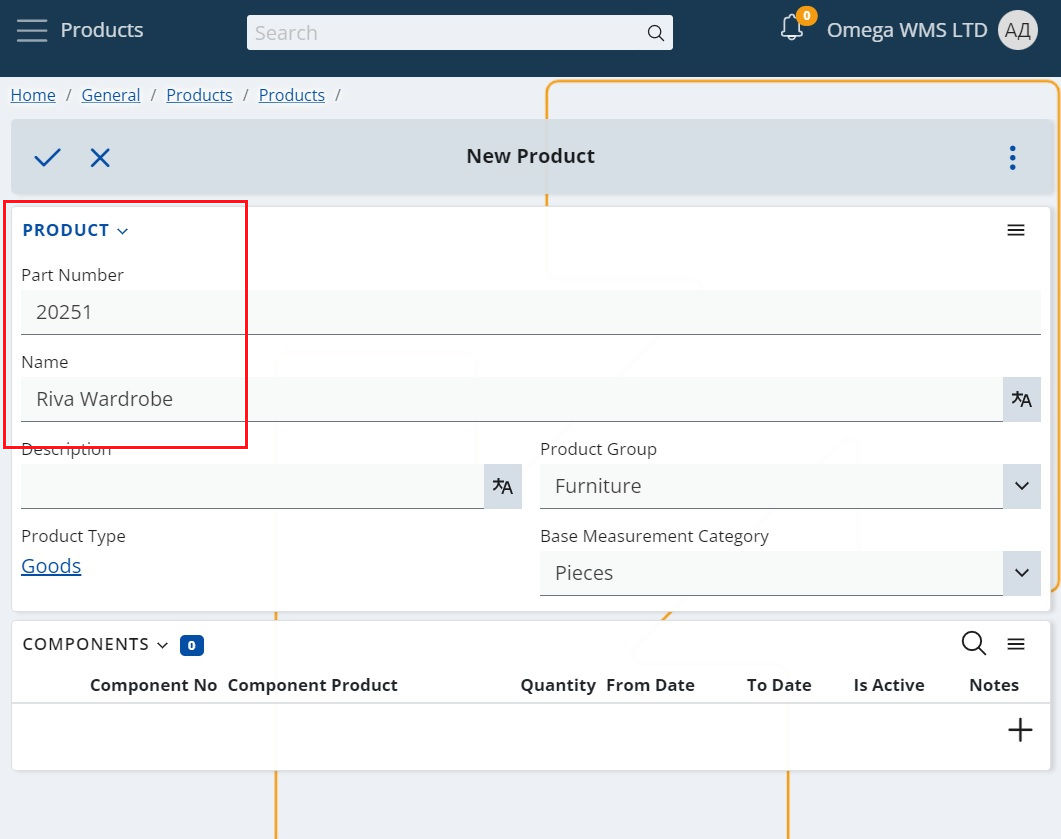Translate the Description field
Screen dimensions: 1061x839
pos(503,486)
